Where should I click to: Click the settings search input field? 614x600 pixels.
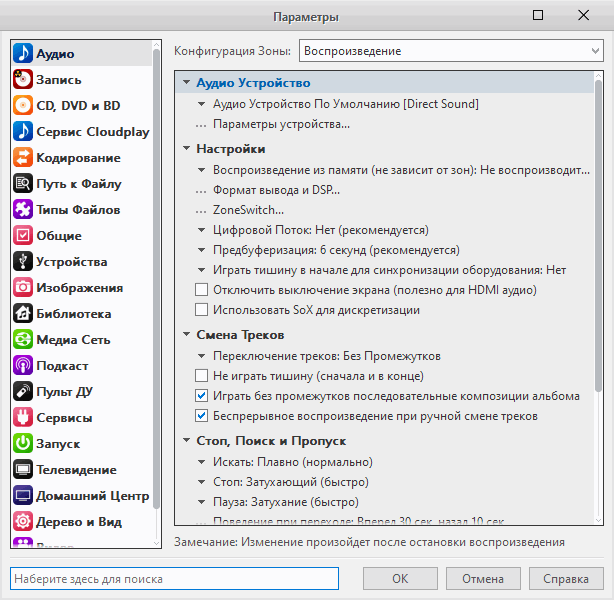[x=181, y=579]
